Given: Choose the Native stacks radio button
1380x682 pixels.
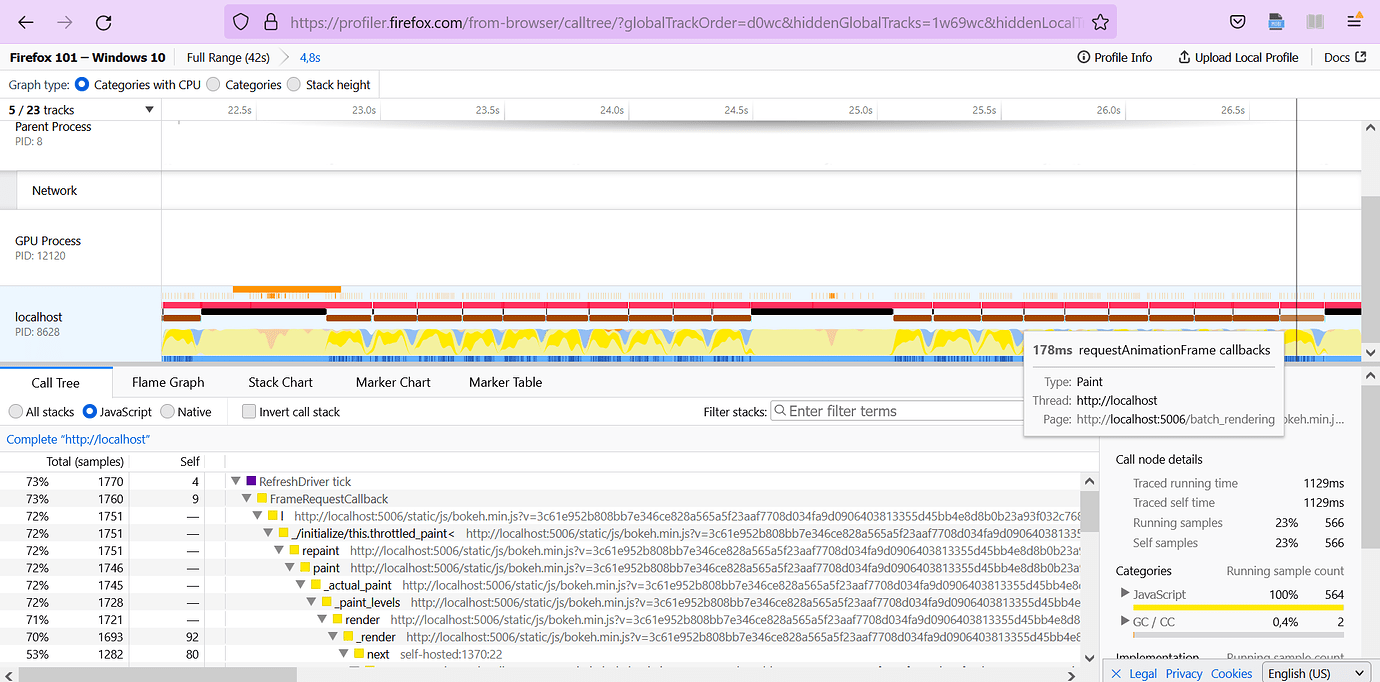Looking at the screenshot, I should tap(167, 411).
